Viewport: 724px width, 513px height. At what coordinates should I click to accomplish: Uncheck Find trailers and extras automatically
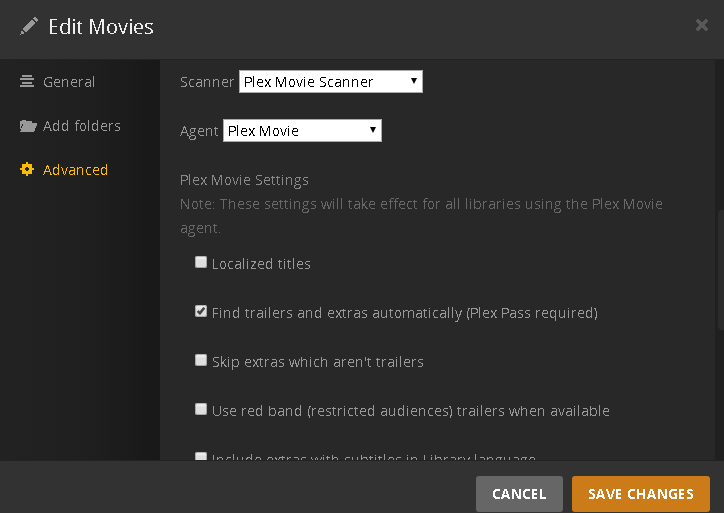coord(201,312)
